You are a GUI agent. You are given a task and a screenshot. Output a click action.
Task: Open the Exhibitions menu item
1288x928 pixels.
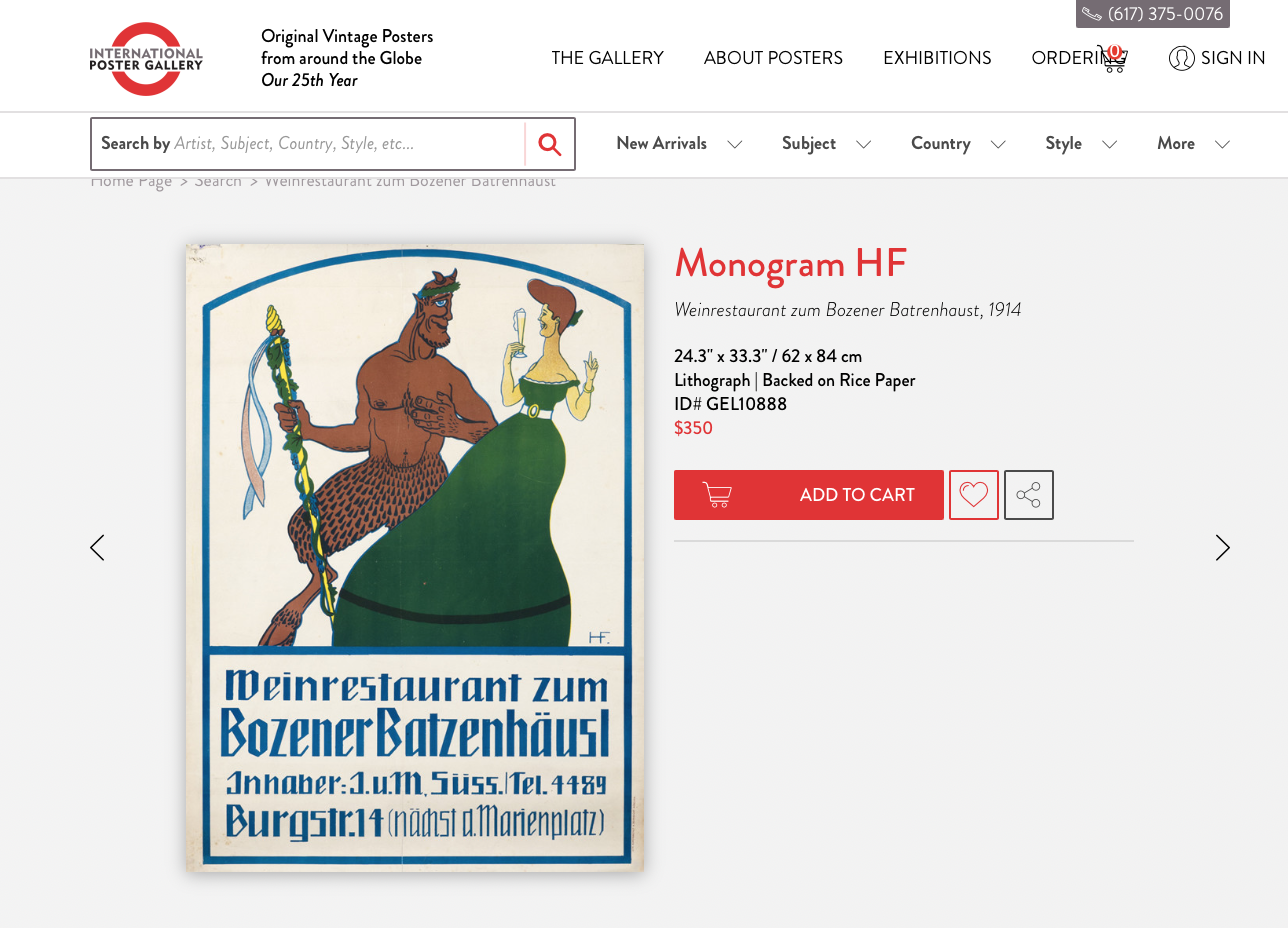pyautogui.click(x=937, y=58)
